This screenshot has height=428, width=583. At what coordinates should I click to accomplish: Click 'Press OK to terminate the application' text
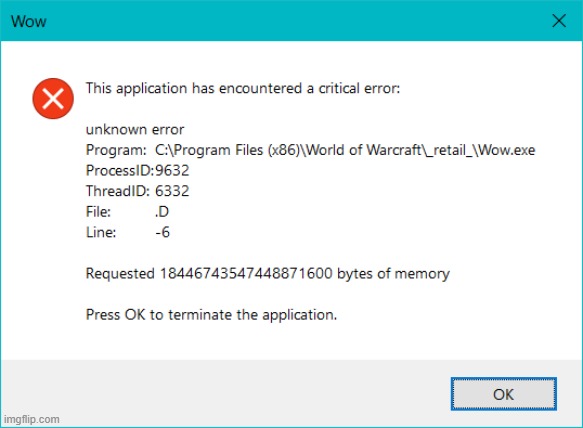point(211,315)
